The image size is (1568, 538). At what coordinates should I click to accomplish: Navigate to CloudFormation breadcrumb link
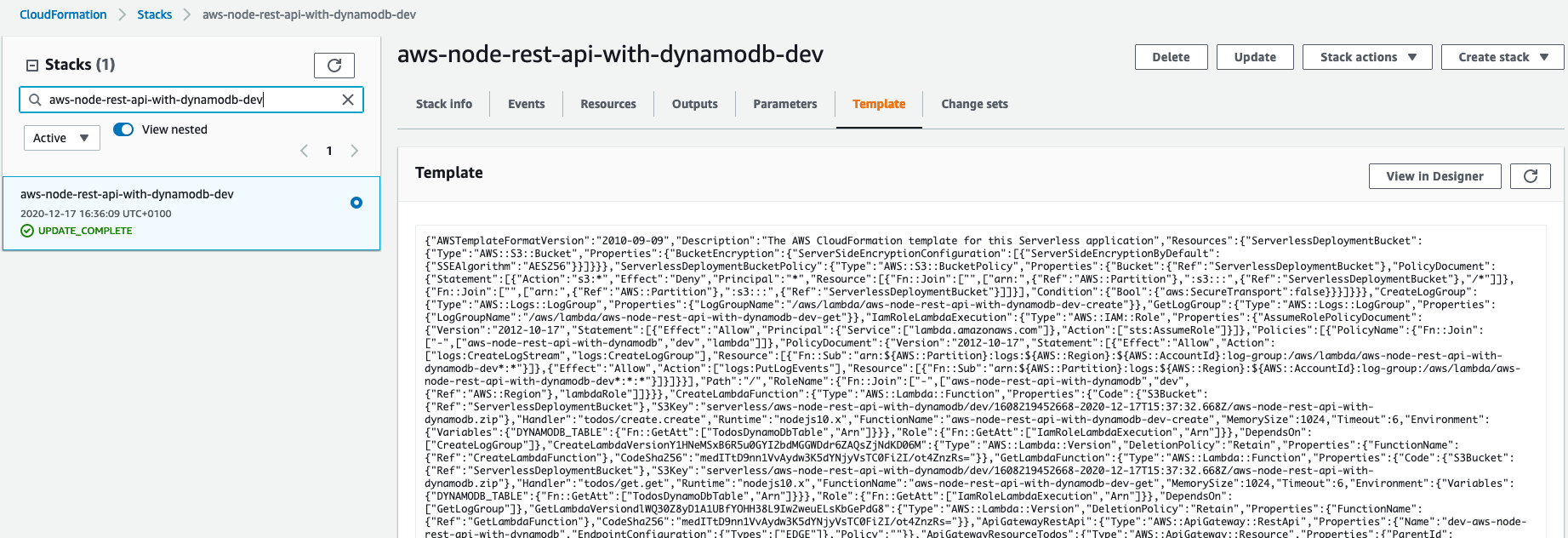[x=63, y=14]
